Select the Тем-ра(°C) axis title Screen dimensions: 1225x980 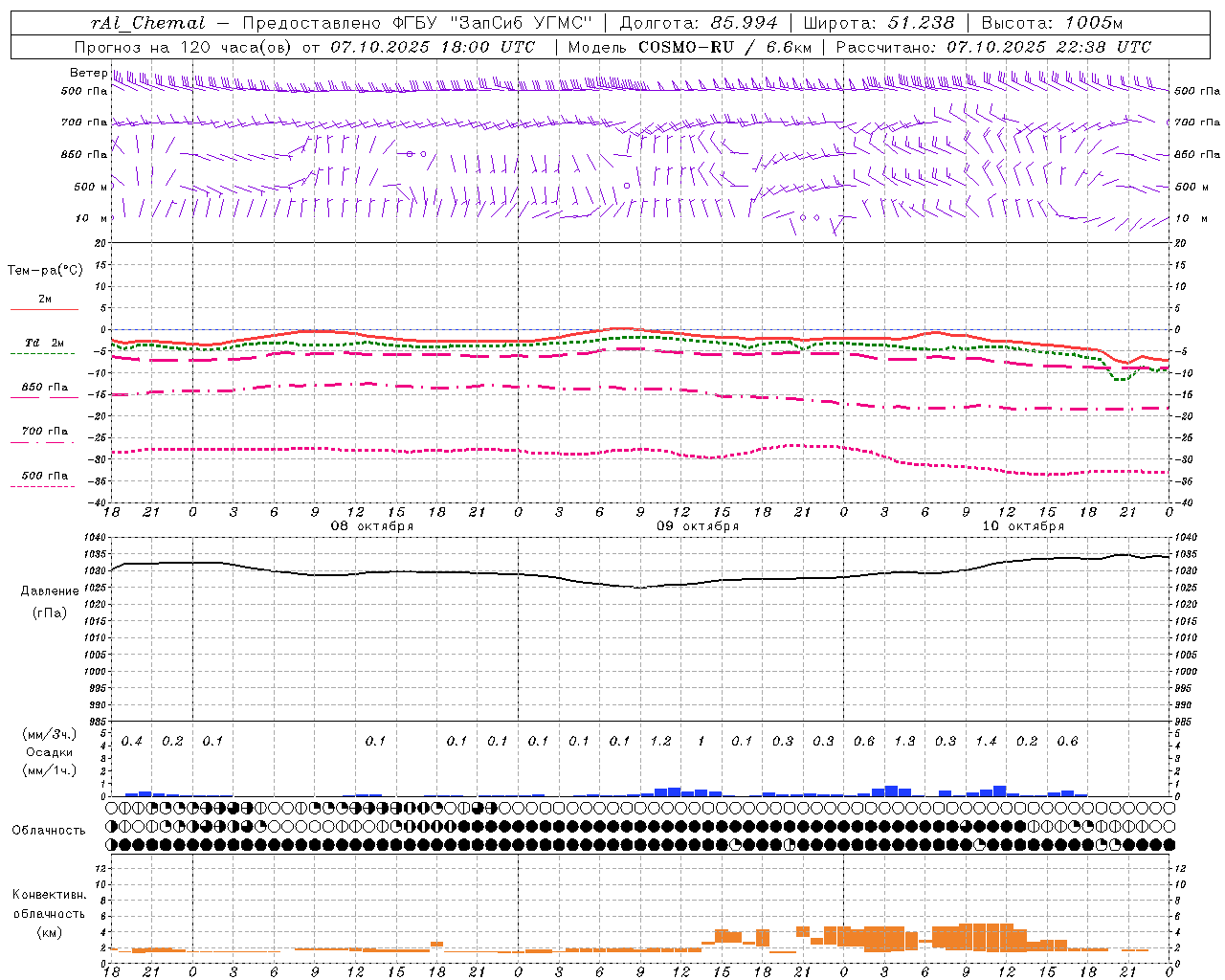point(45,271)
